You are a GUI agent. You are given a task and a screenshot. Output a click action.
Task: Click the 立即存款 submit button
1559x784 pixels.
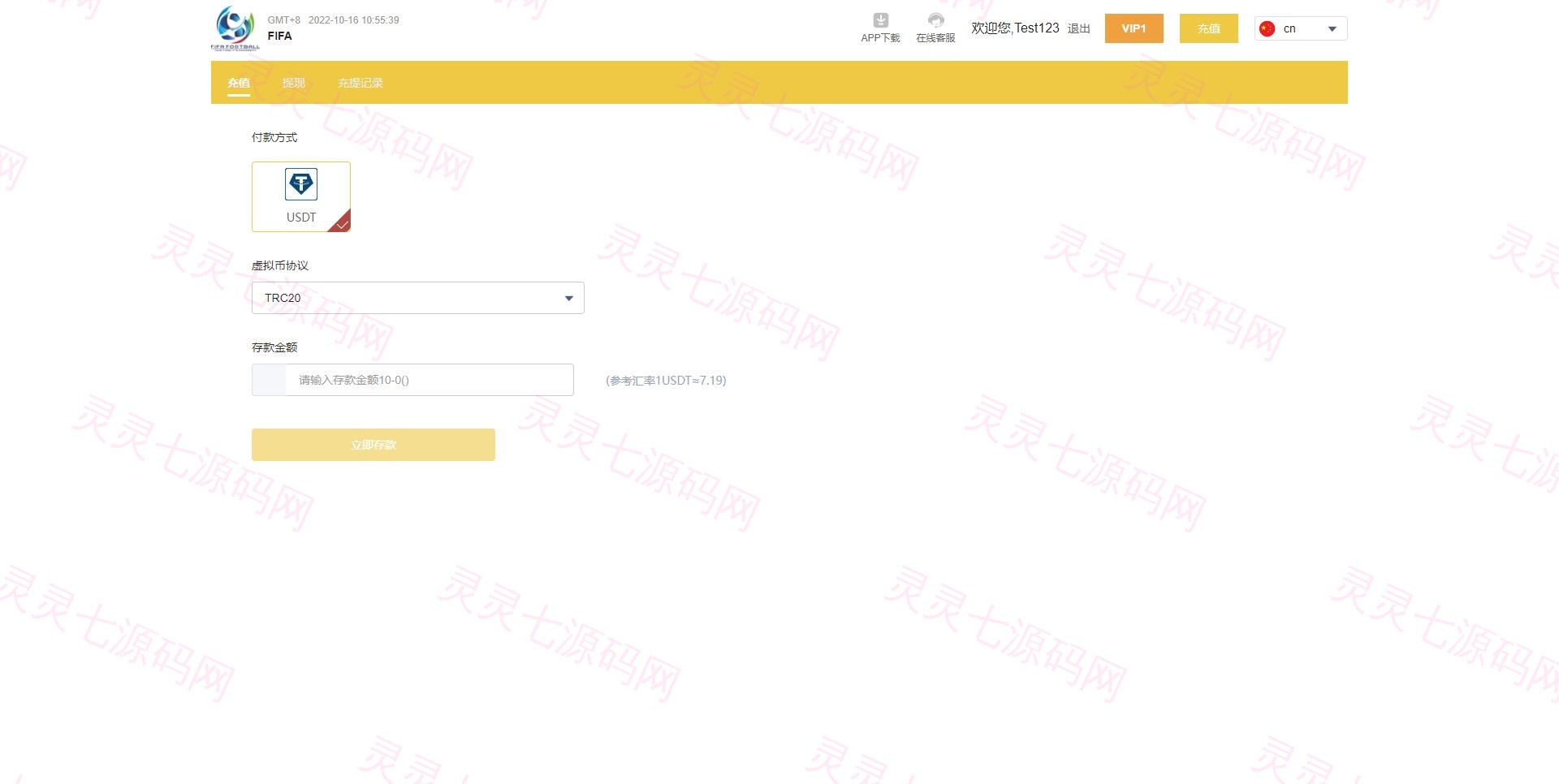click(374, 445)
